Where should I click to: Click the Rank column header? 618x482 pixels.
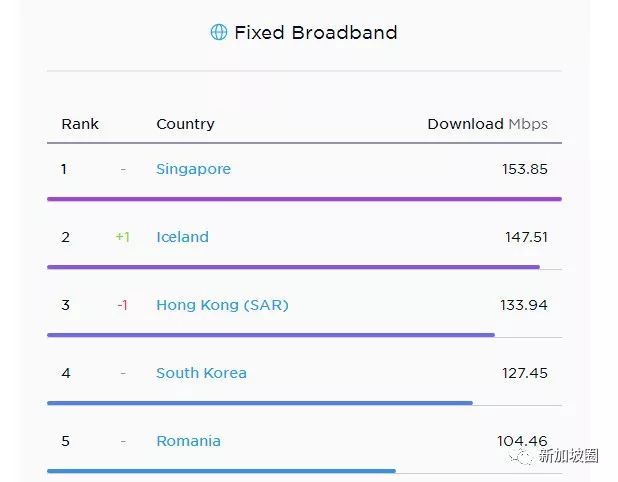[x=80, y=124]
